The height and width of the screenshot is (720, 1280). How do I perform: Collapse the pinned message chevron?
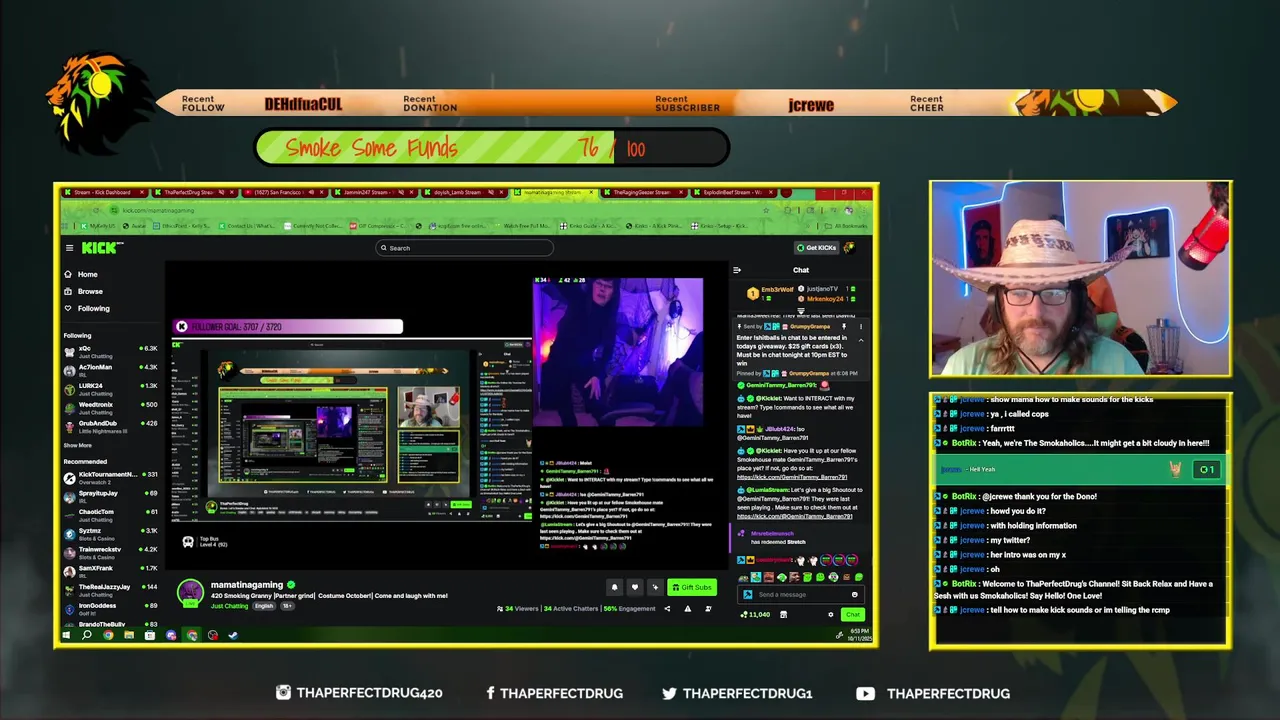point(861,340)
